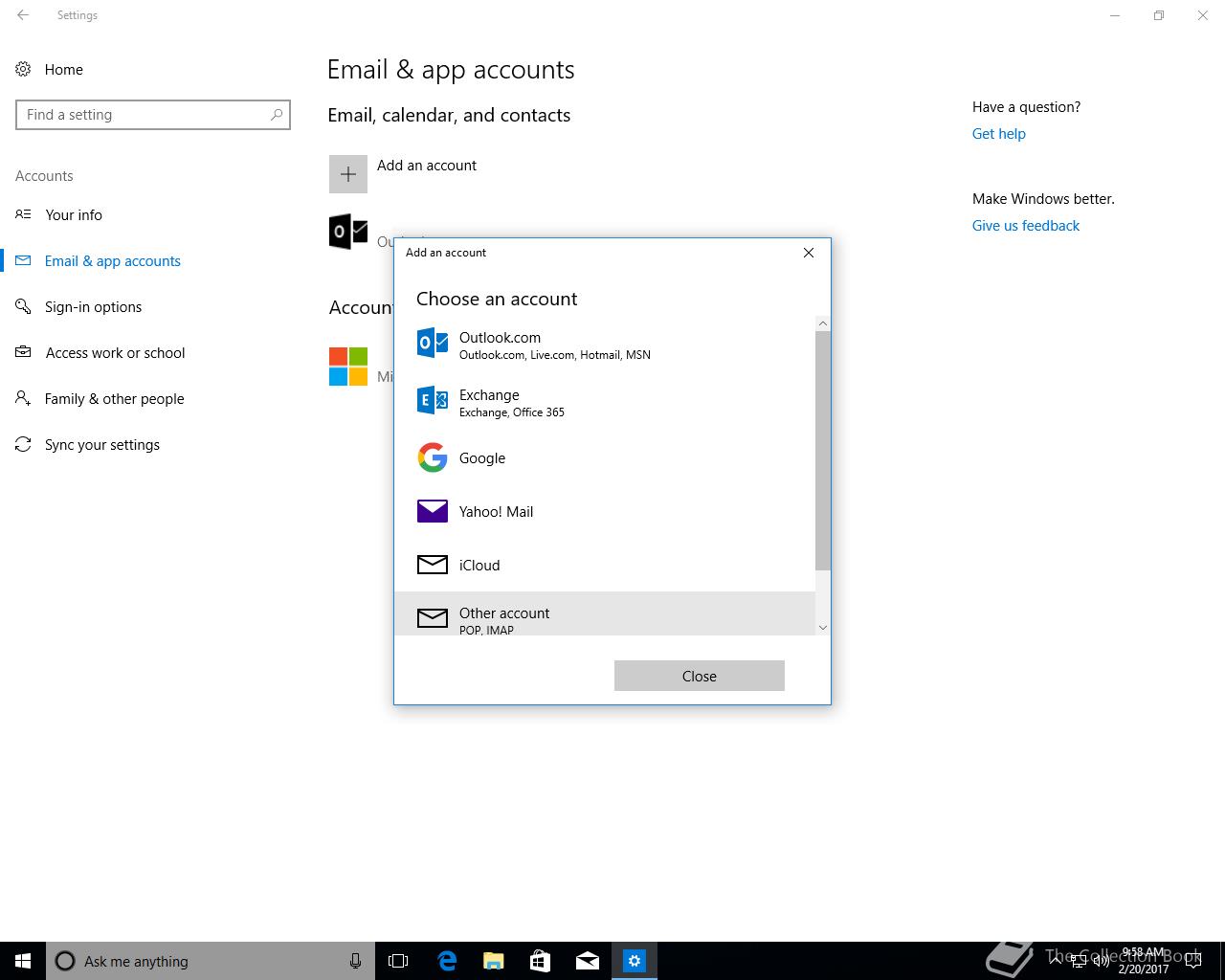Click scrollbar up arrow in account list

click(823, 323)
